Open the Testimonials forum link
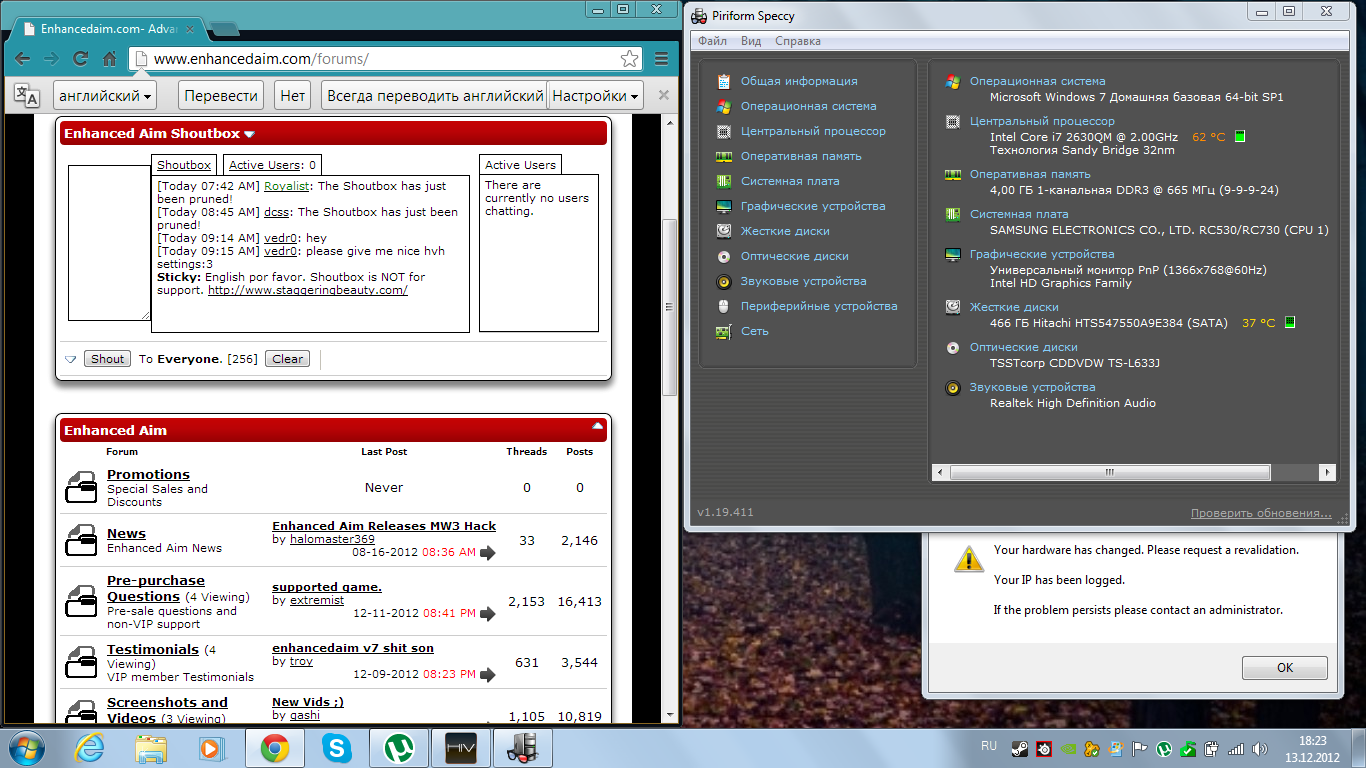The width and height of the screenshot is (1366, 768). (153, 649)
